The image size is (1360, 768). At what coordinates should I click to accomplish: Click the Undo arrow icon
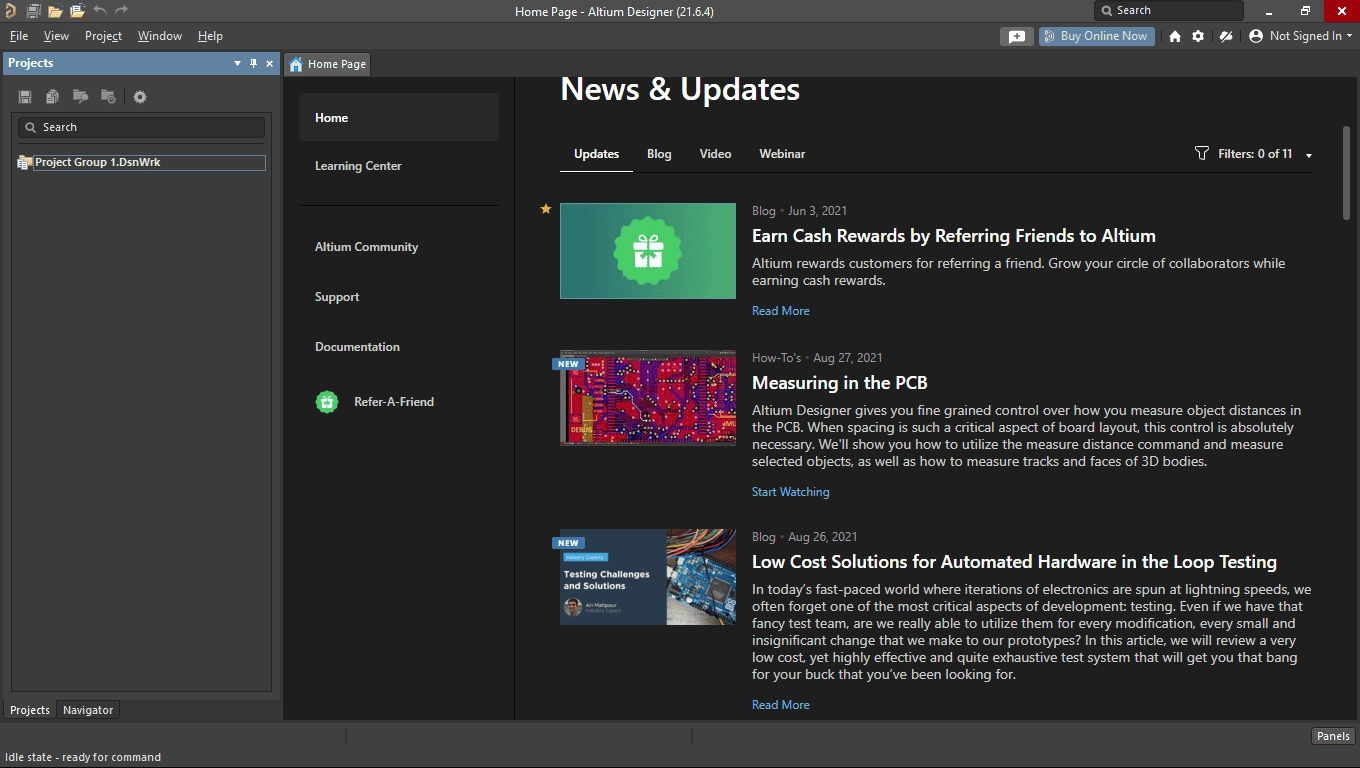pyautogui.click(x=99, y=11)
